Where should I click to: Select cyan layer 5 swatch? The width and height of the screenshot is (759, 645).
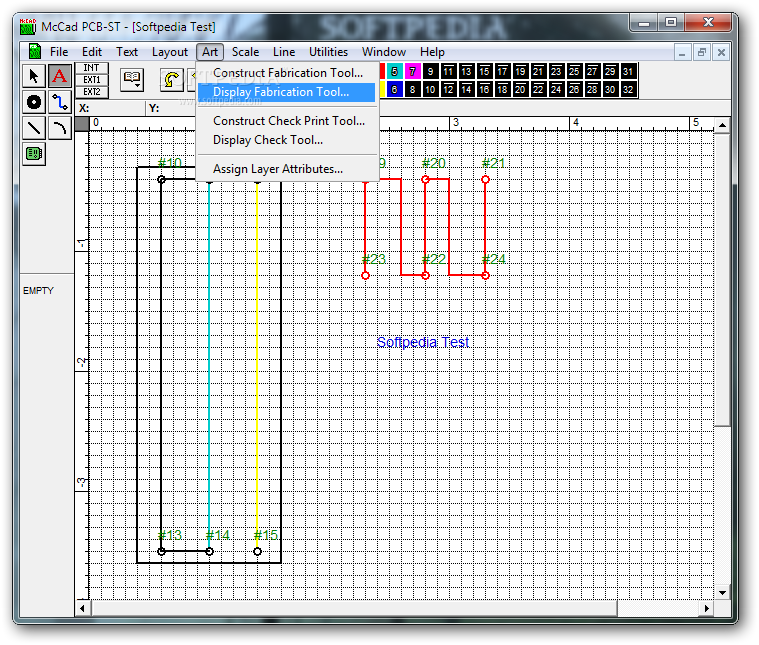[395, 72]
